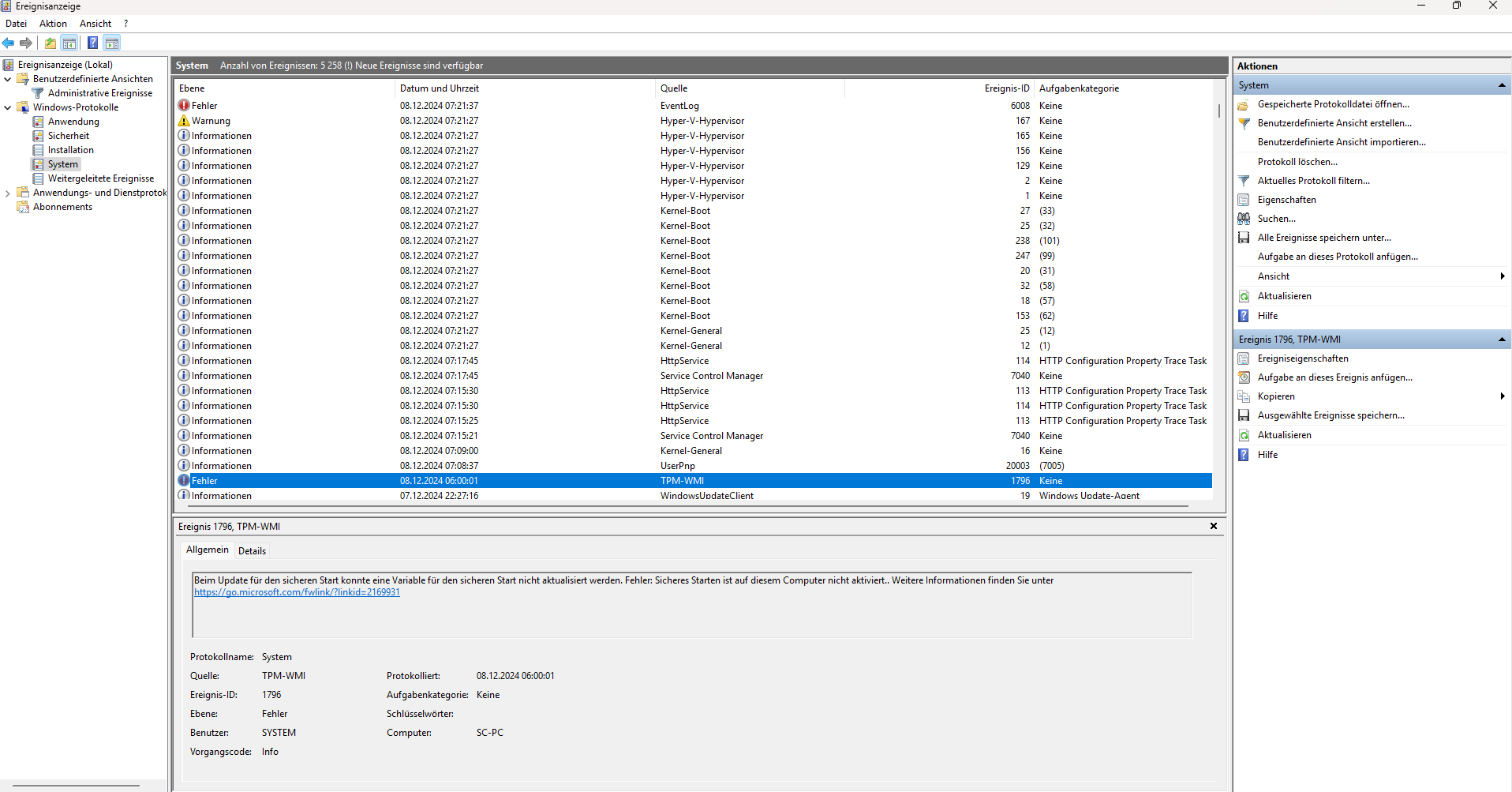The width and height of the screenshot is (1512, 792).
Task: Click the Back arrow toolbar icon
Action: pyautogui.click(x=9, y=43)
